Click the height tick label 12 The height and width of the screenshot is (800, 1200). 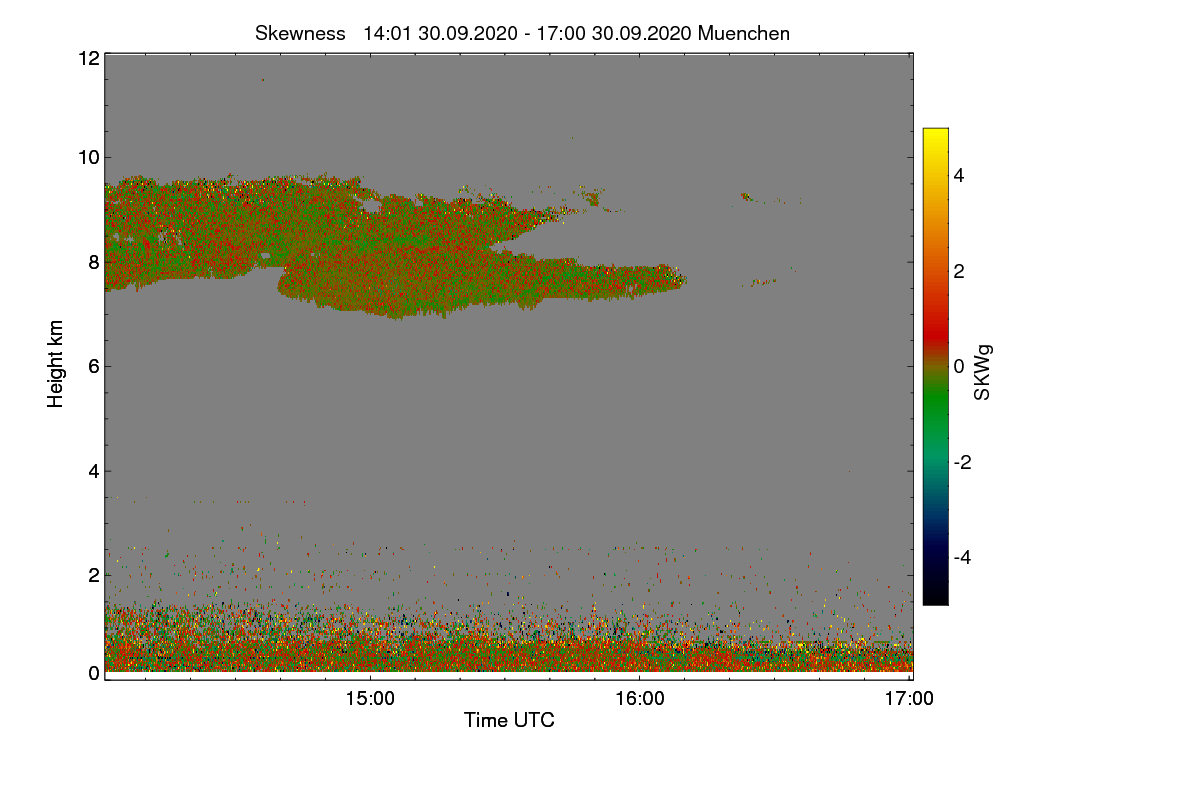pos(88,58)
